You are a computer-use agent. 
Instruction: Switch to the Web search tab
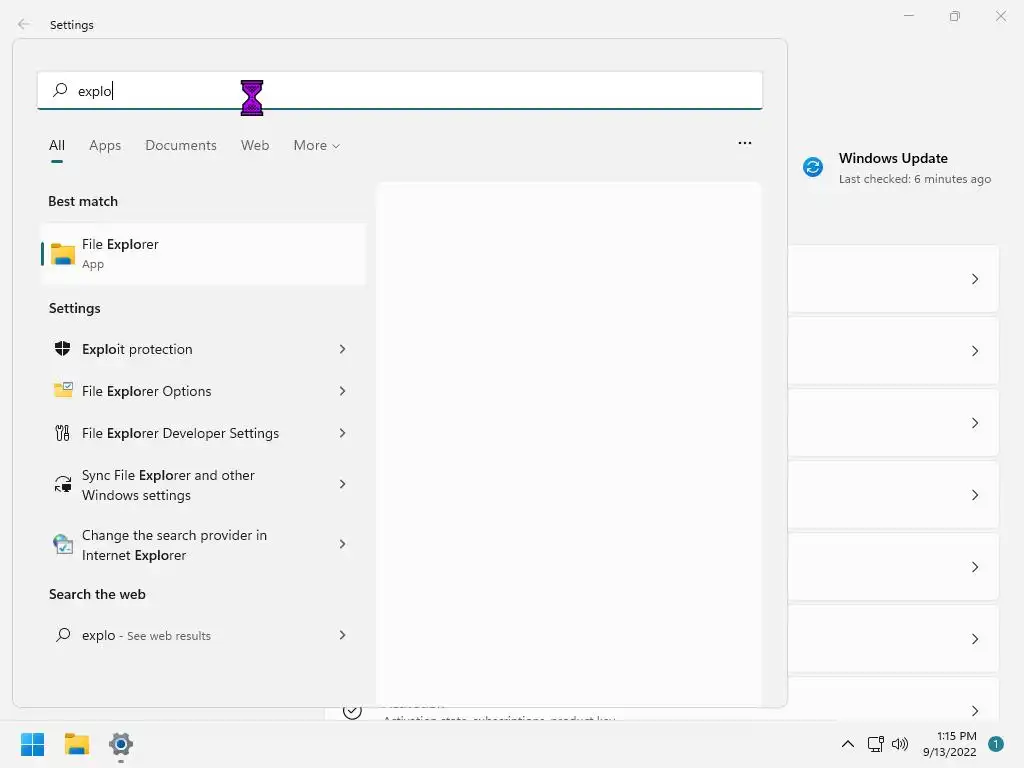point(255,145)
